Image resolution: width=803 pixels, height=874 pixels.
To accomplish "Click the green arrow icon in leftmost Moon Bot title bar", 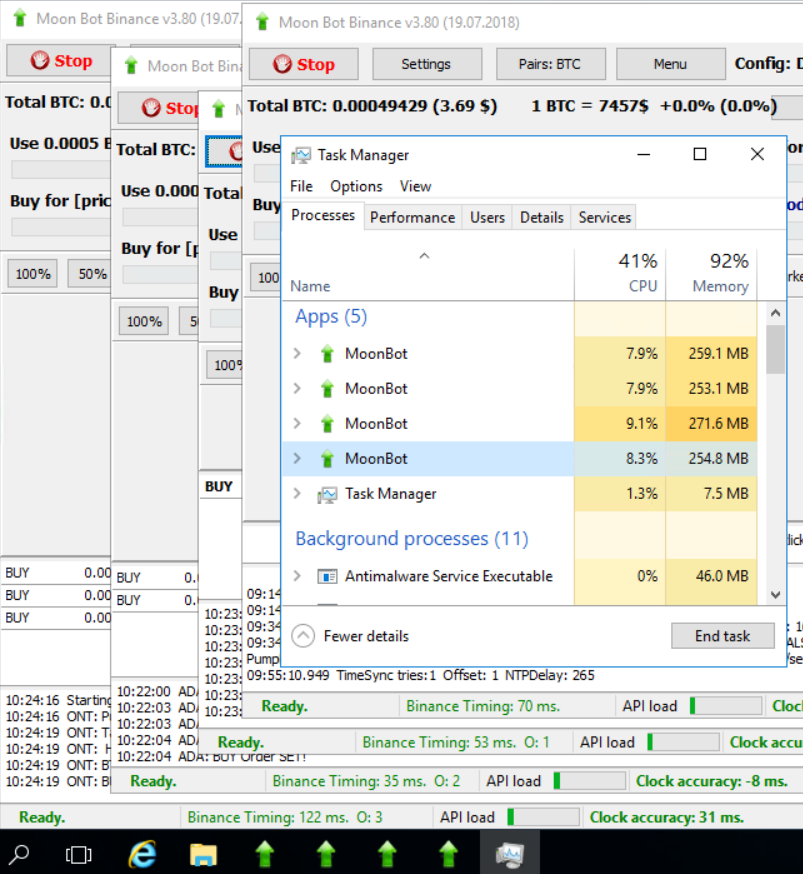I will tap(20, 18).
